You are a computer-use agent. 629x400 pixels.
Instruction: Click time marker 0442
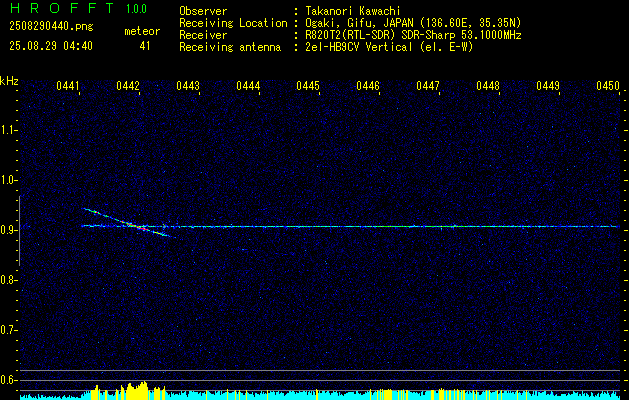[128, 85]
